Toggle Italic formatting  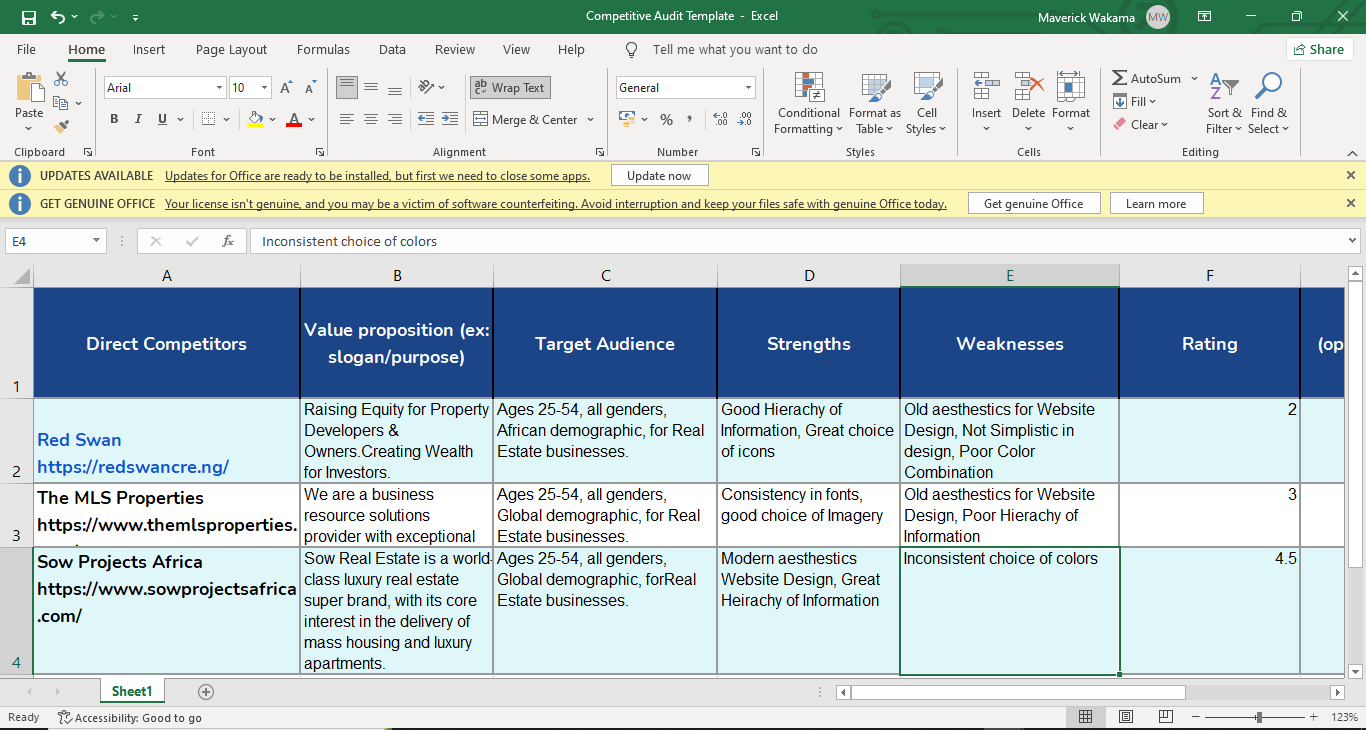click(x=139, y=120)
